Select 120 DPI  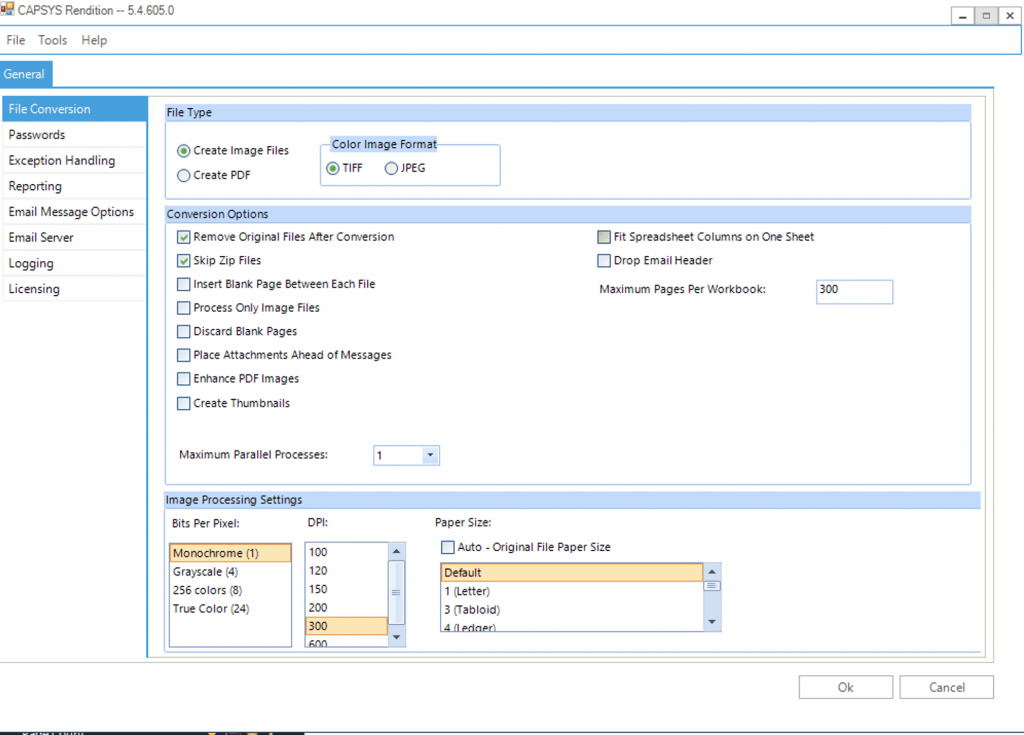(346, 570)
